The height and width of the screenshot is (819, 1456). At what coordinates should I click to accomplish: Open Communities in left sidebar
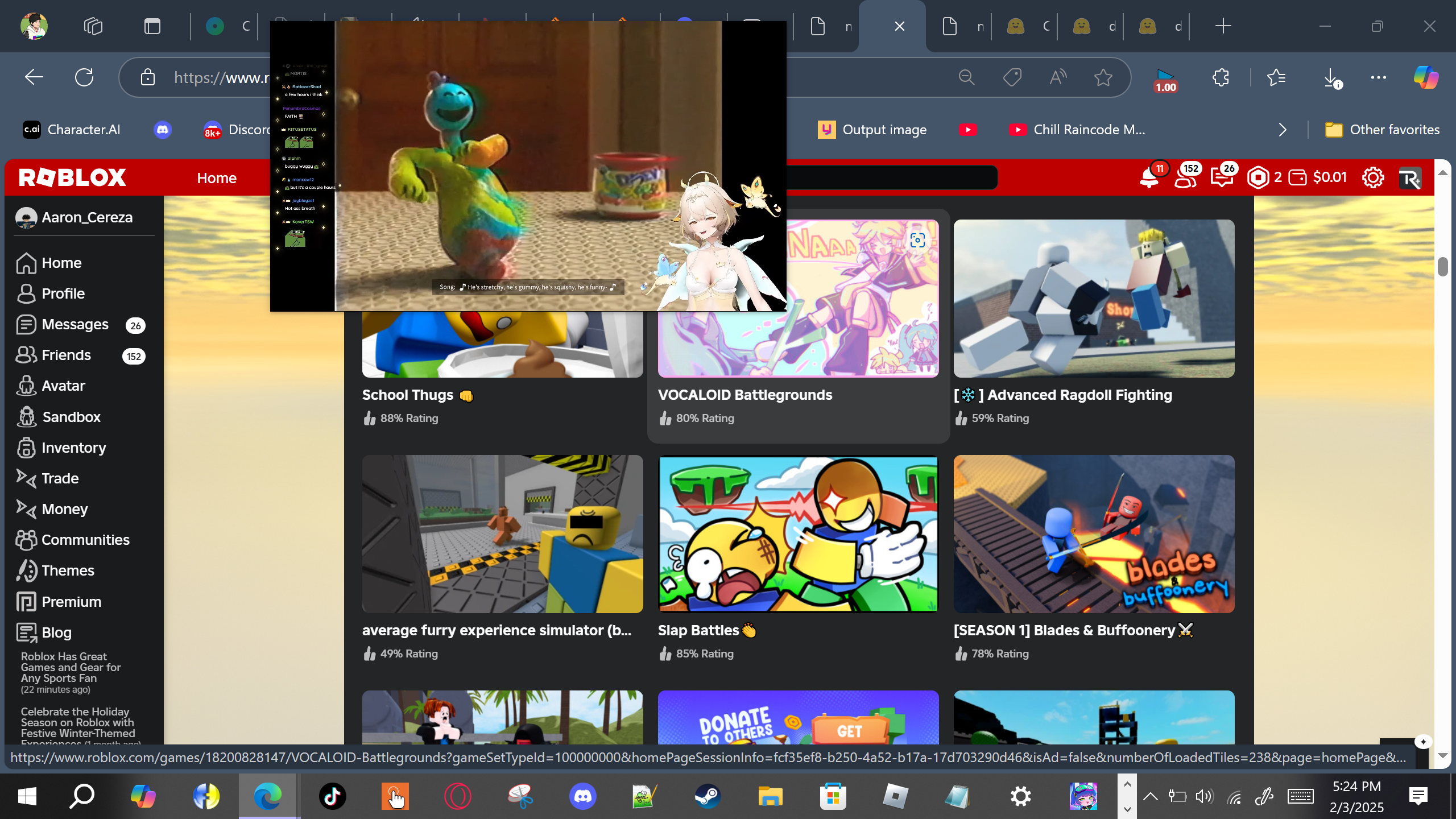[73, 540]
